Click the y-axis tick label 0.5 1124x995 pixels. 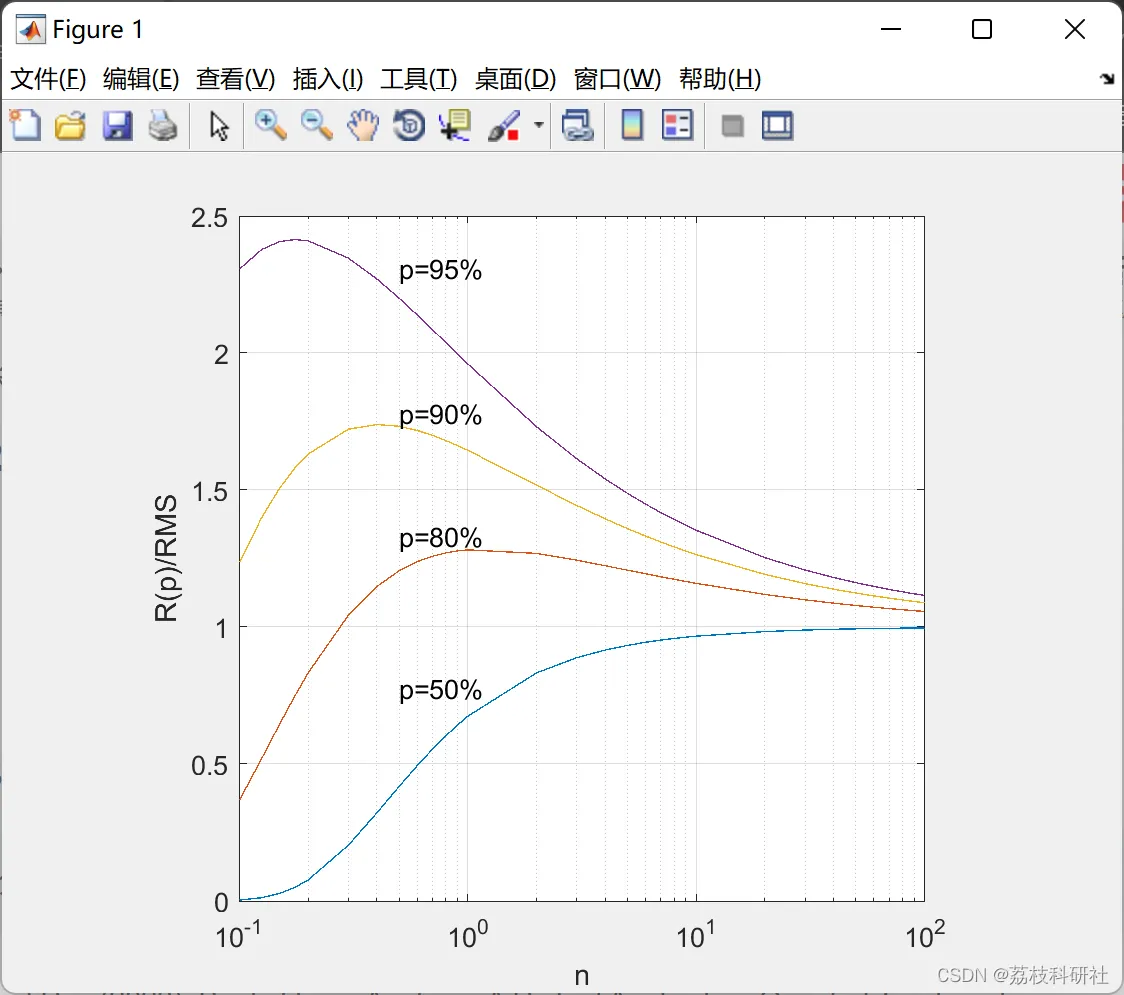point(209,766)
